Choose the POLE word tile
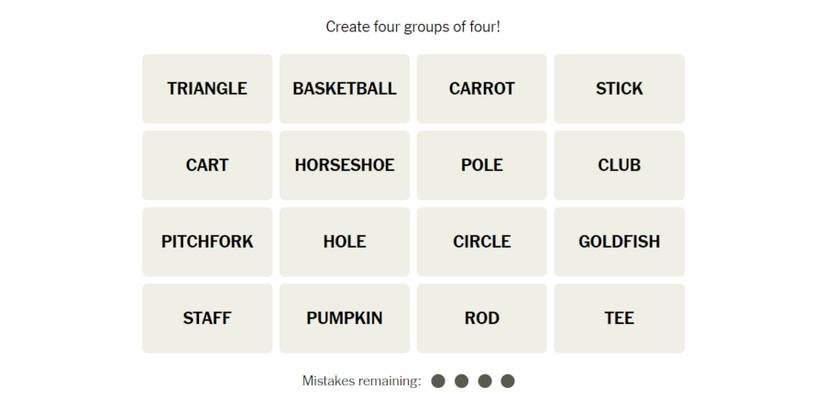This screenshot has width=825, height=413. [x=481, y=165]
